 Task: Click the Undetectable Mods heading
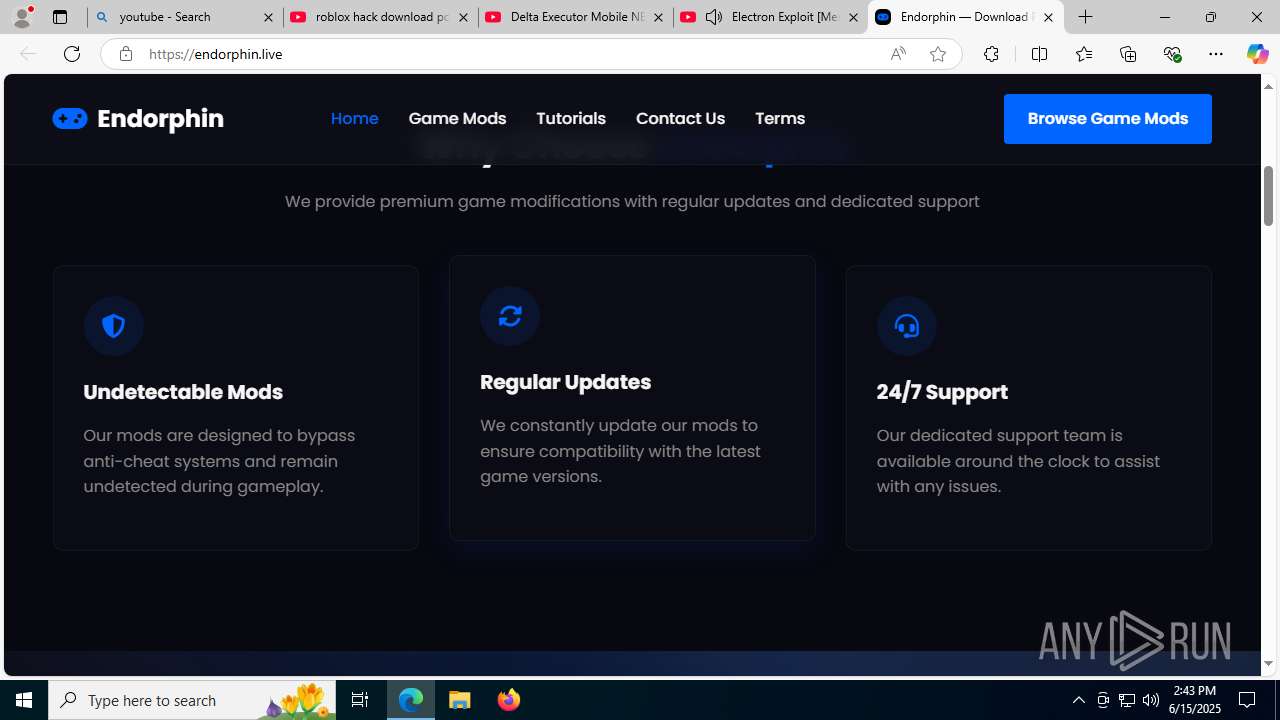(183, 392)
